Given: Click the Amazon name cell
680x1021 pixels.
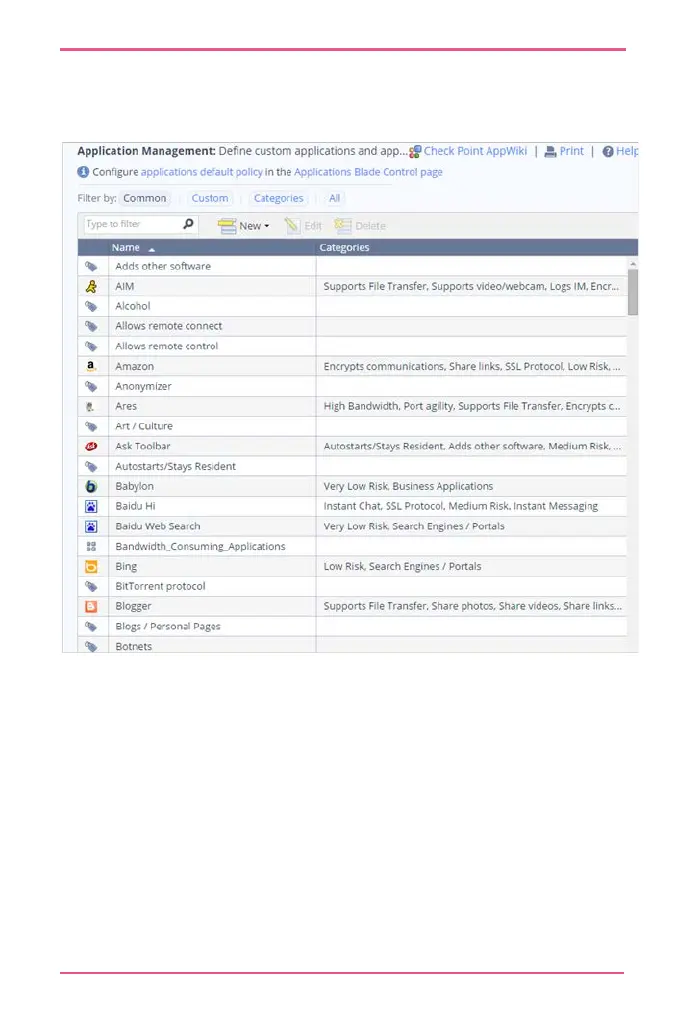Looking at the screenshot, I should coord(212,366).
